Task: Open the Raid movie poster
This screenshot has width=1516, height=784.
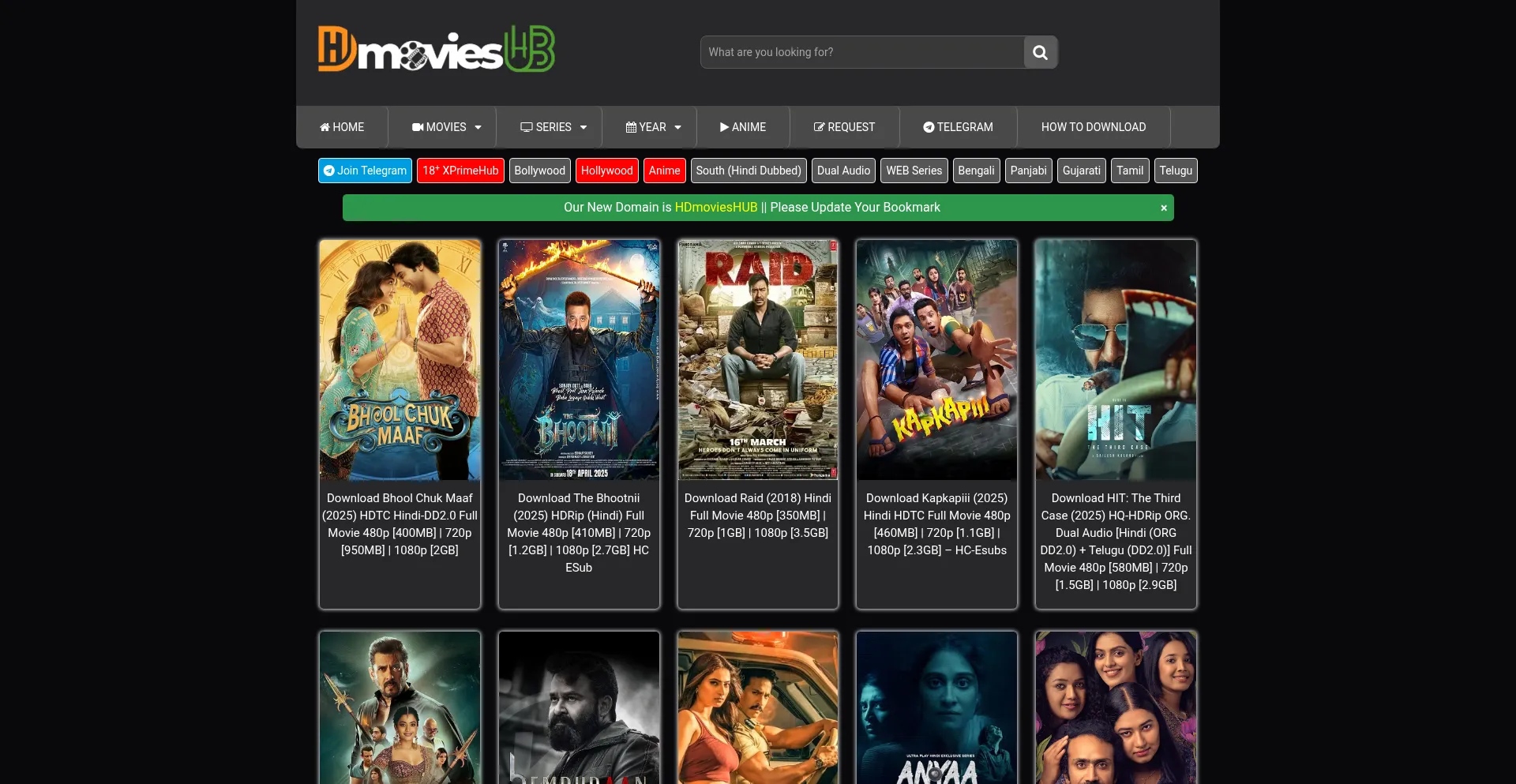Action: (758, 360)
